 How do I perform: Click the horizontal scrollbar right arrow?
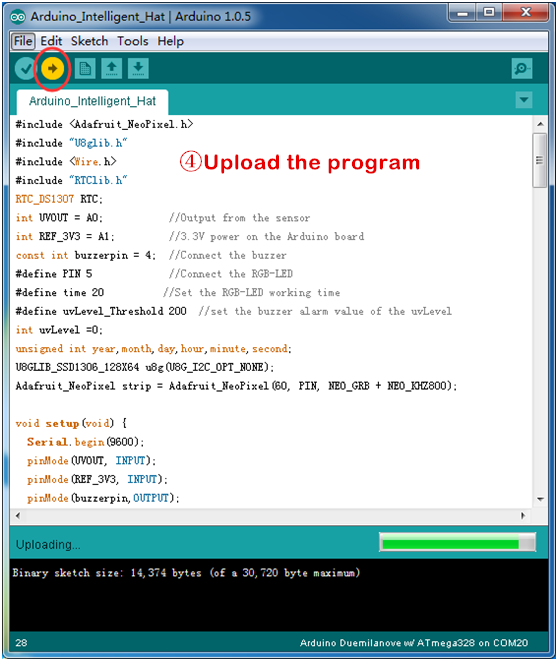pos(523,516)
